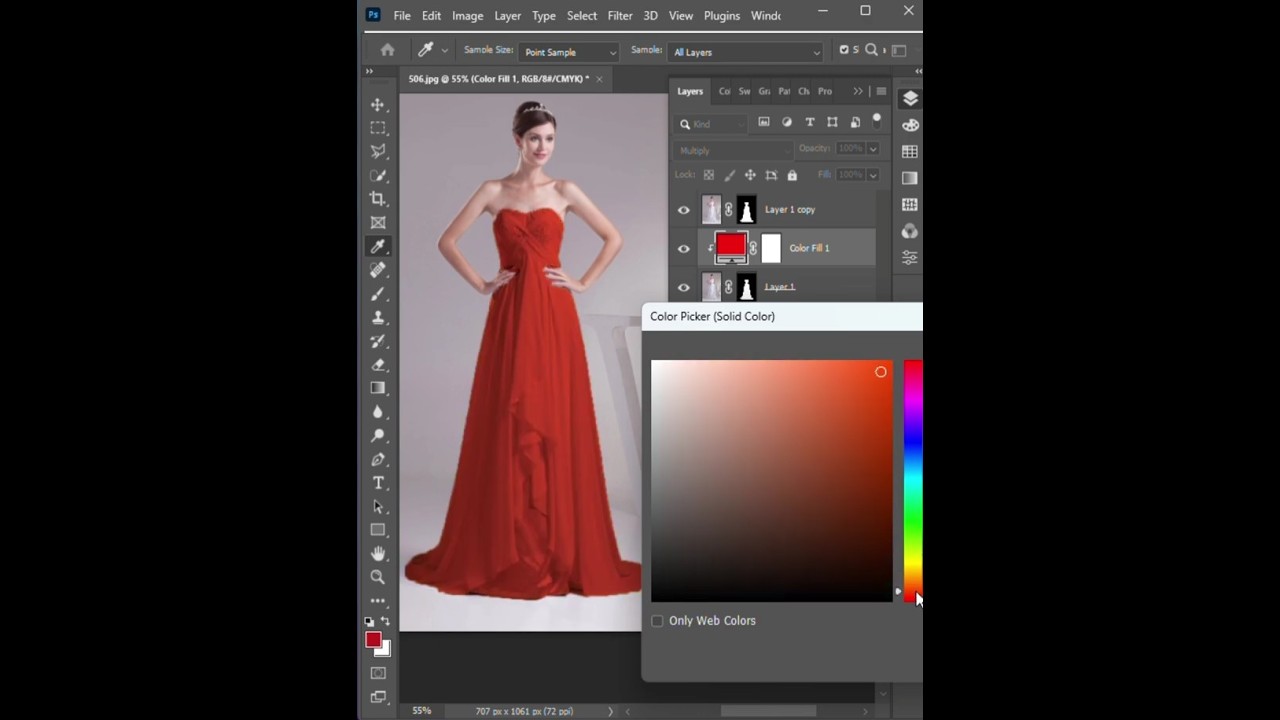Click the status bar arrow next to document size
This screenshot has height=720, width=1280.
[x=610, y=711]
